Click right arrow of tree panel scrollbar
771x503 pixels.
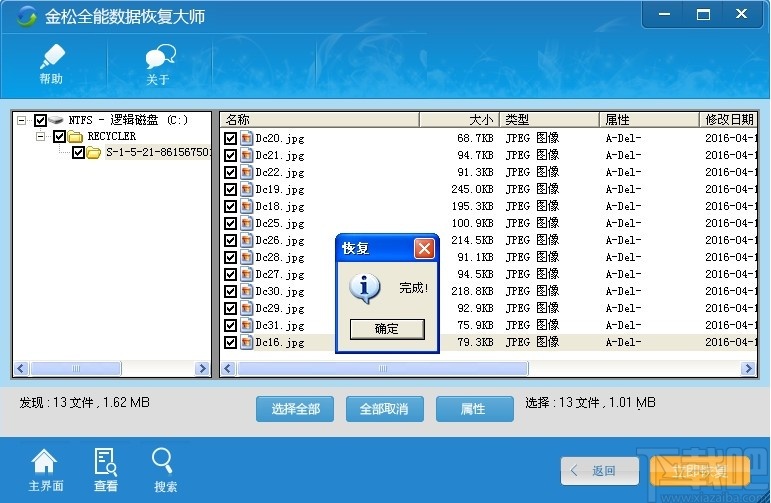tap(202, 368)
